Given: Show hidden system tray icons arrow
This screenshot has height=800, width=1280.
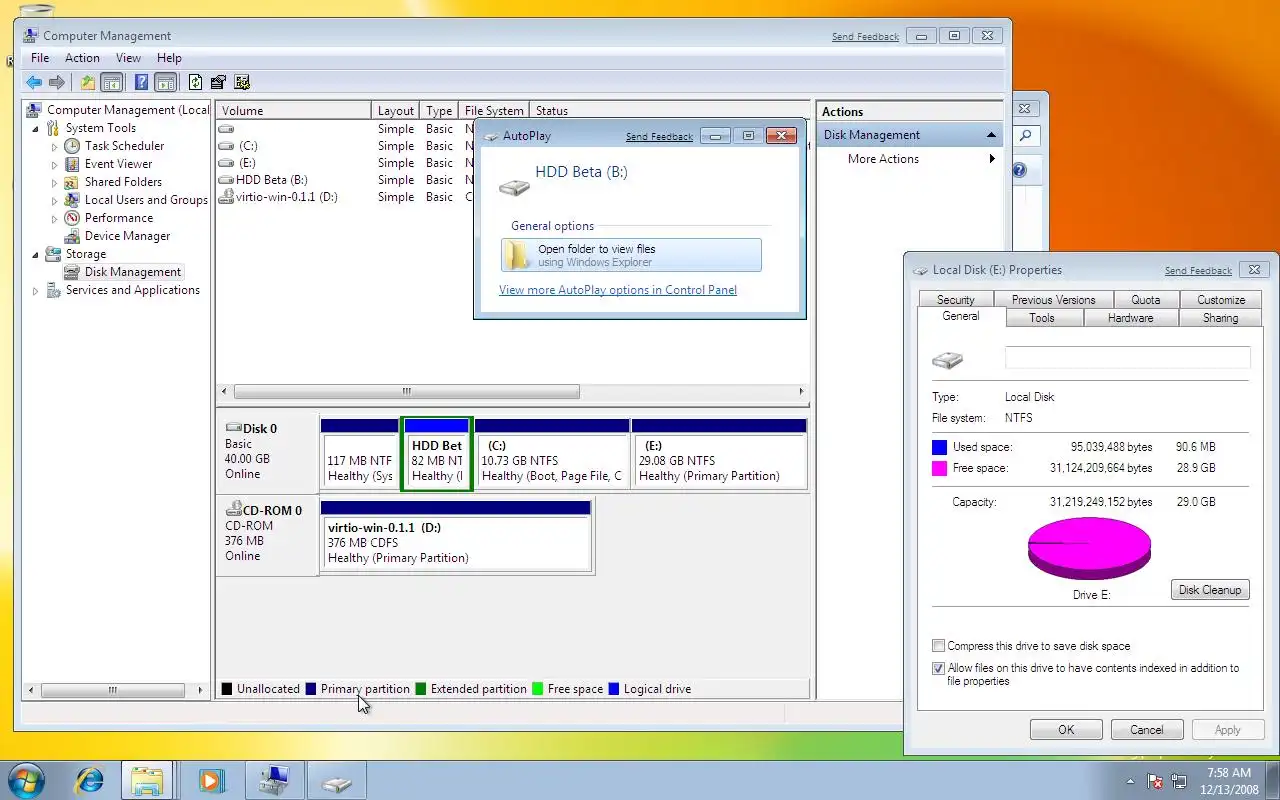Looking at the screenshot, I should point(1131,781).
